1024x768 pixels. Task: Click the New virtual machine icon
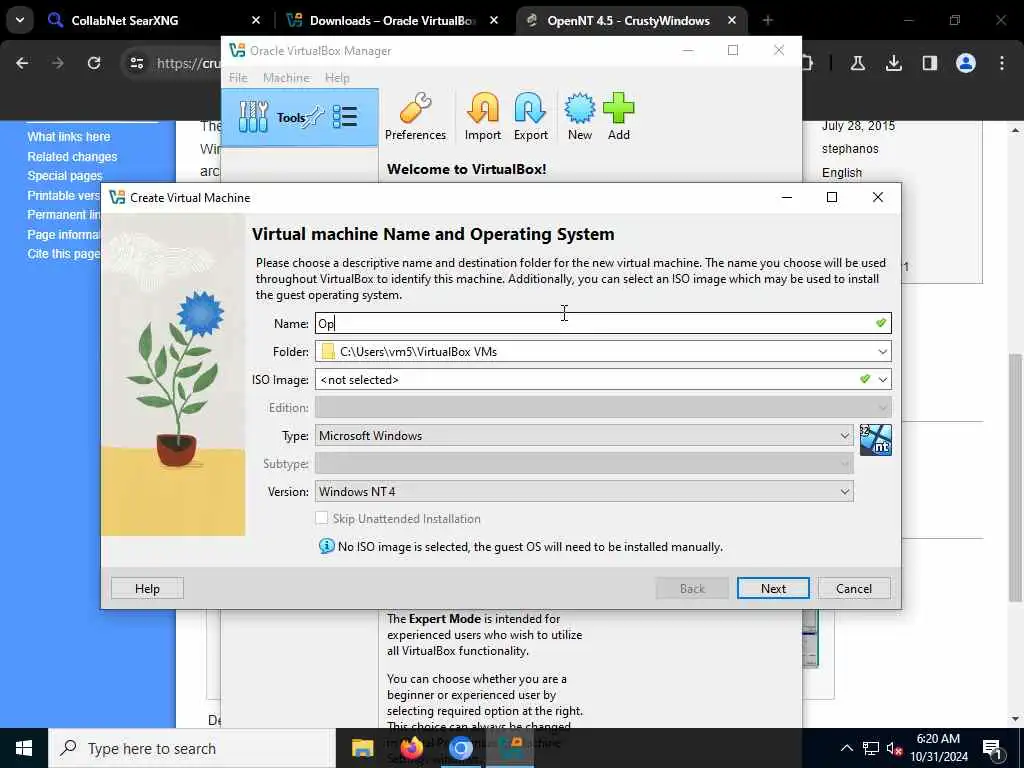coord(579,117)
